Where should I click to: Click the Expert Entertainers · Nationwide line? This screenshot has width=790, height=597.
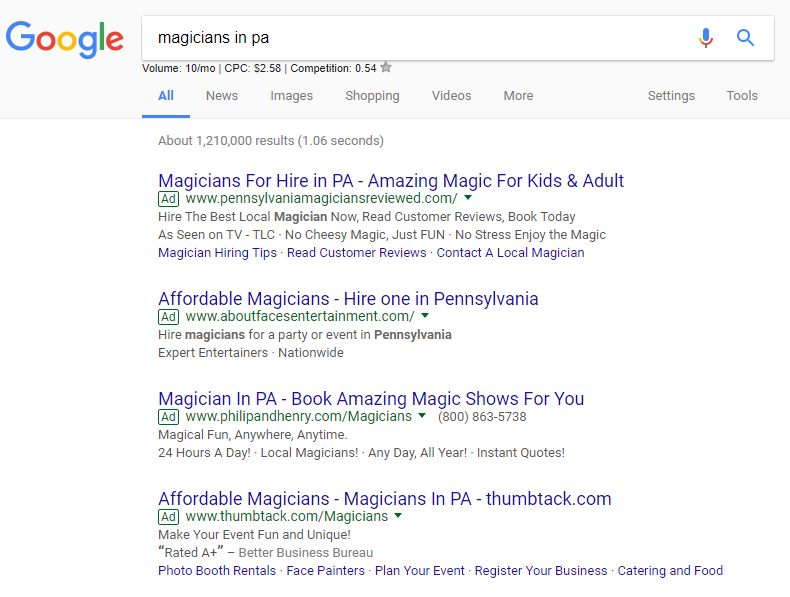click(251, 353)
